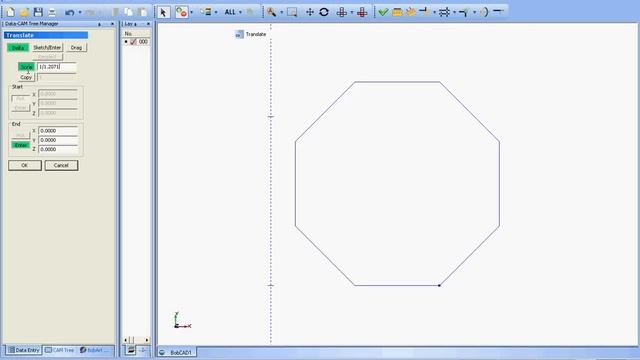Viewport: 640px width, 360px height.
Task: Cancel the Translate operation
Action: (61, 165)
